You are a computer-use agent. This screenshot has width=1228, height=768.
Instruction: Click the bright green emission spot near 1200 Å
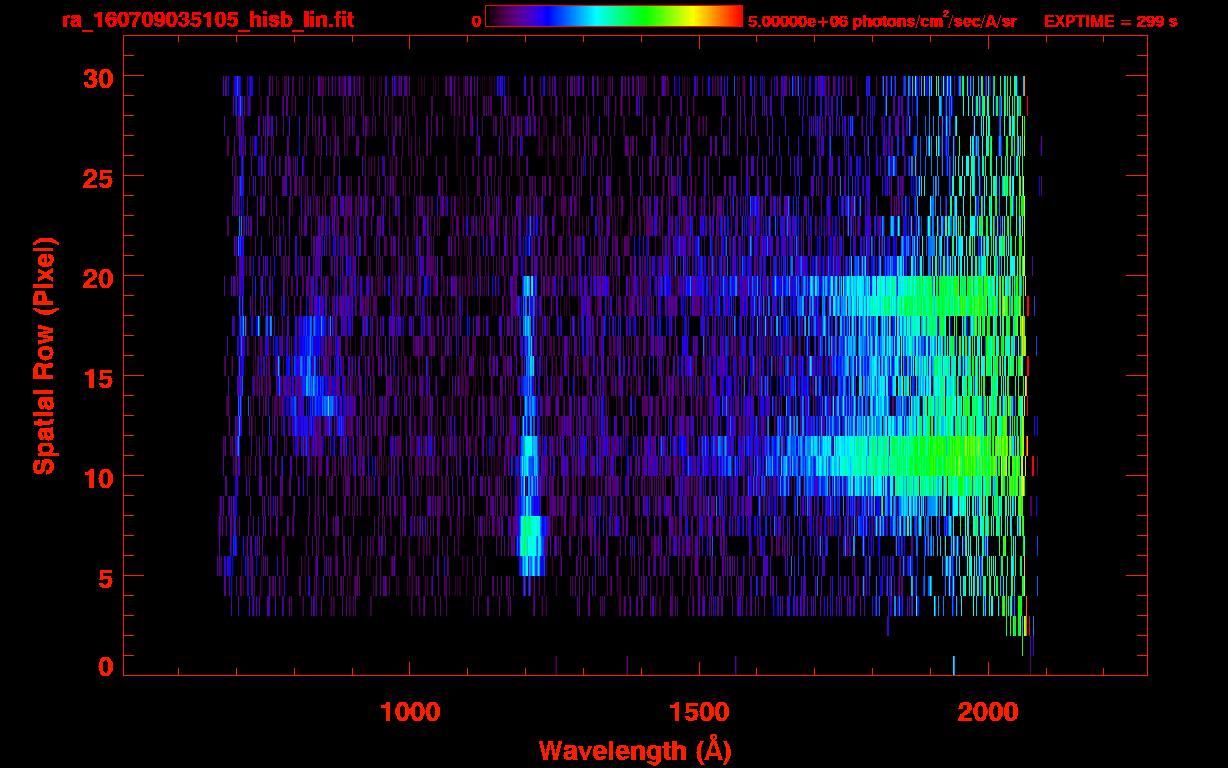530,535
